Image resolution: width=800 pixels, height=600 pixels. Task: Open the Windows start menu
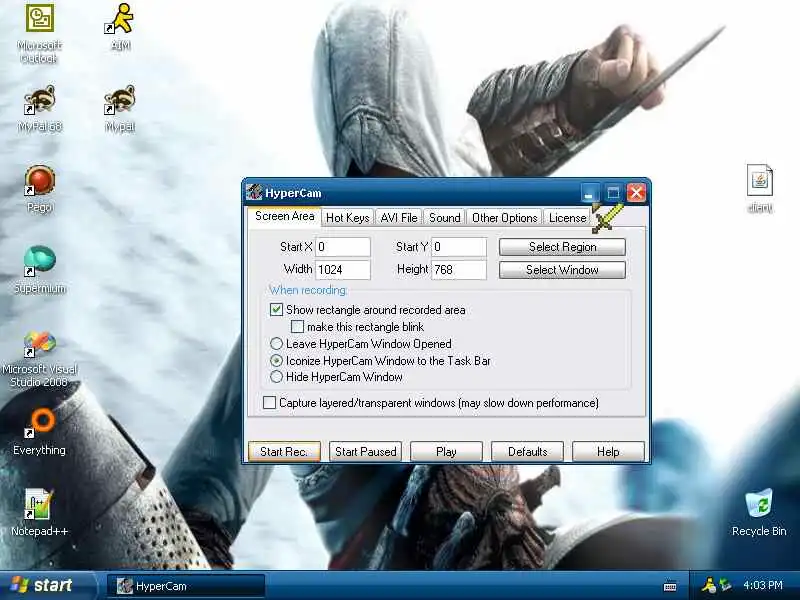47,585
